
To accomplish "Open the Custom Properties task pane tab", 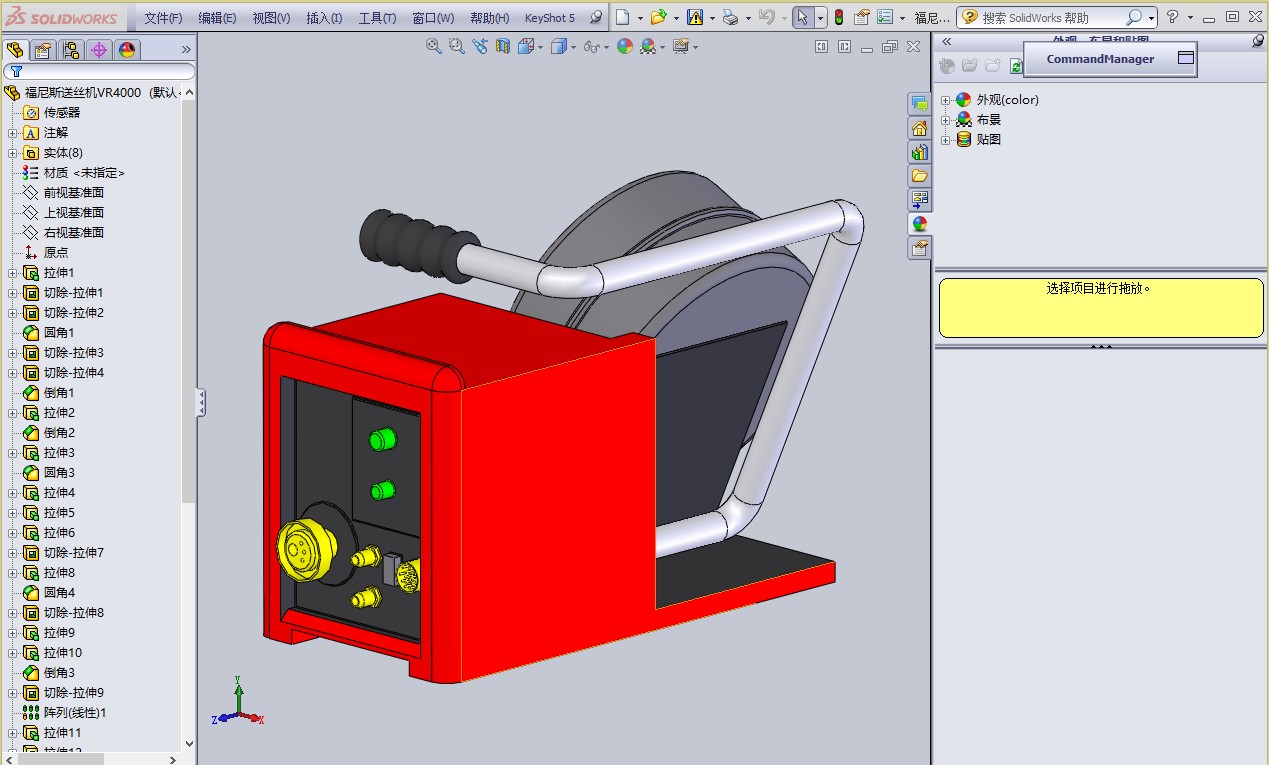I will coord(919,248).
